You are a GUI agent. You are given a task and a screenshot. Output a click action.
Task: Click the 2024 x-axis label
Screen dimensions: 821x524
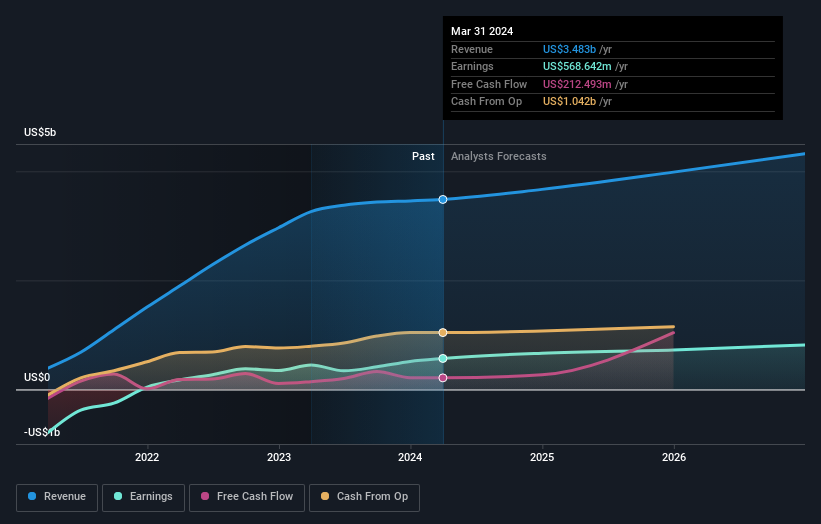(x=410, y=457)
